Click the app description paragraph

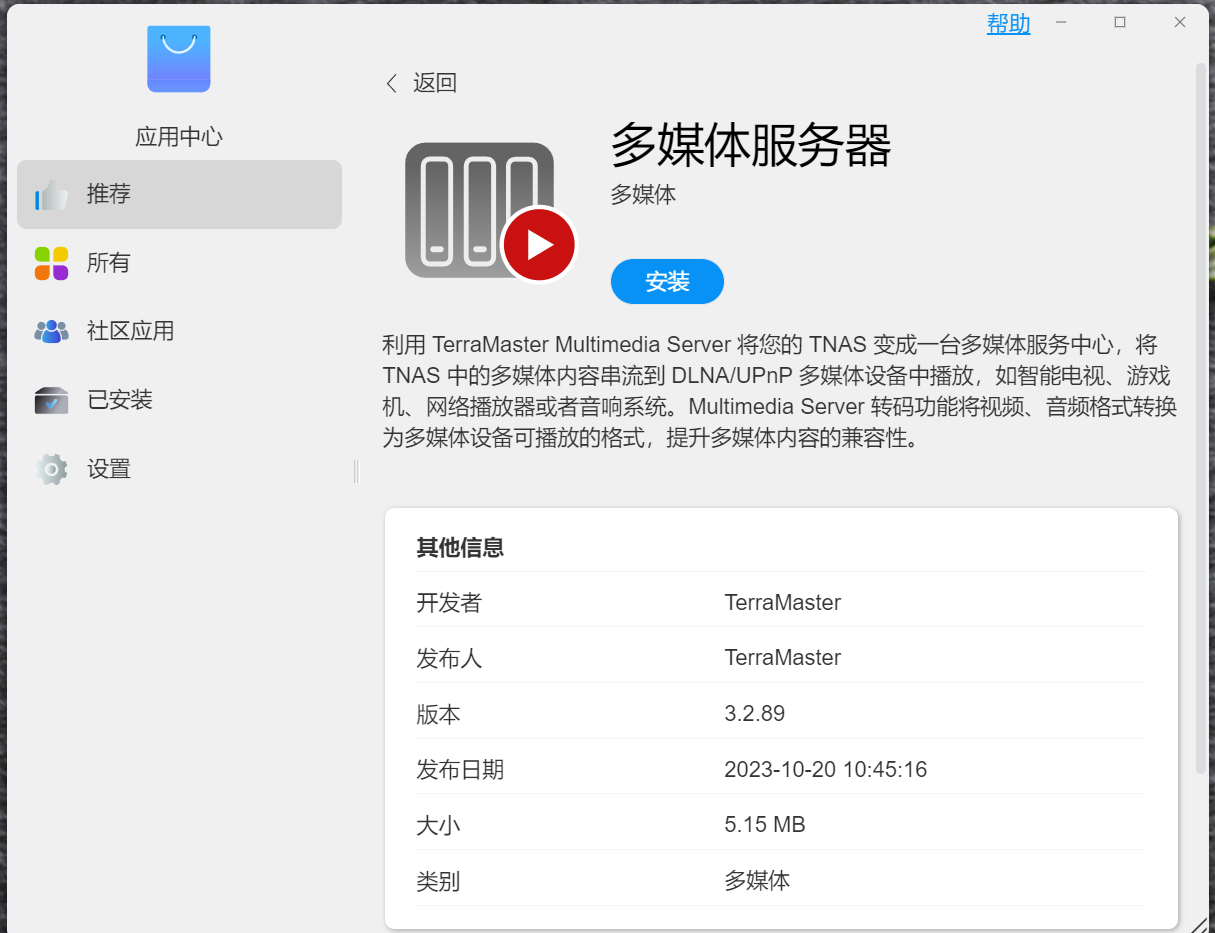pyautogui.click(x=780, y=392)
